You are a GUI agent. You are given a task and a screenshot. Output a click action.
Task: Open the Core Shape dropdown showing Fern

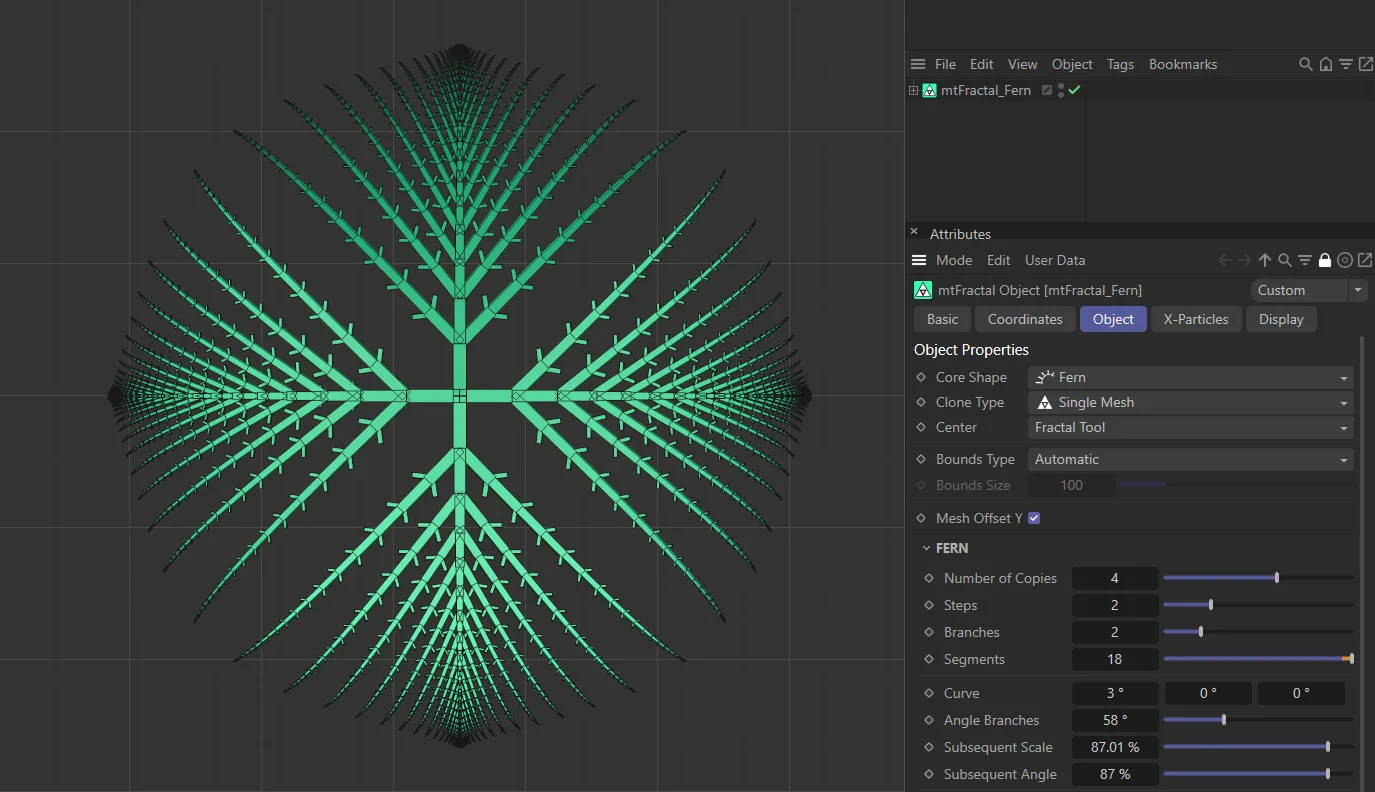coord(1190,377)
